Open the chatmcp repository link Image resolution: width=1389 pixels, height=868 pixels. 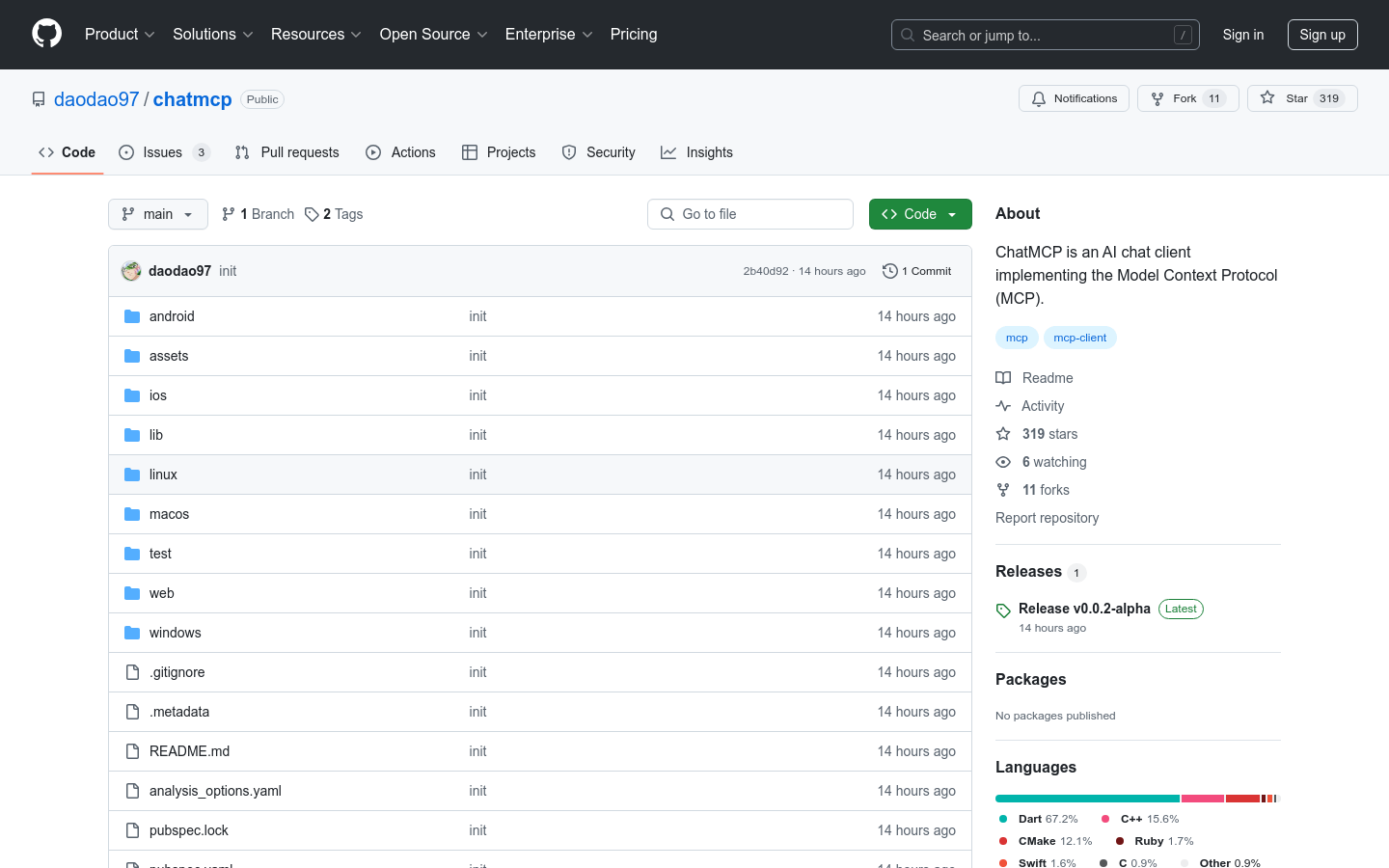[x=193, y=99]
